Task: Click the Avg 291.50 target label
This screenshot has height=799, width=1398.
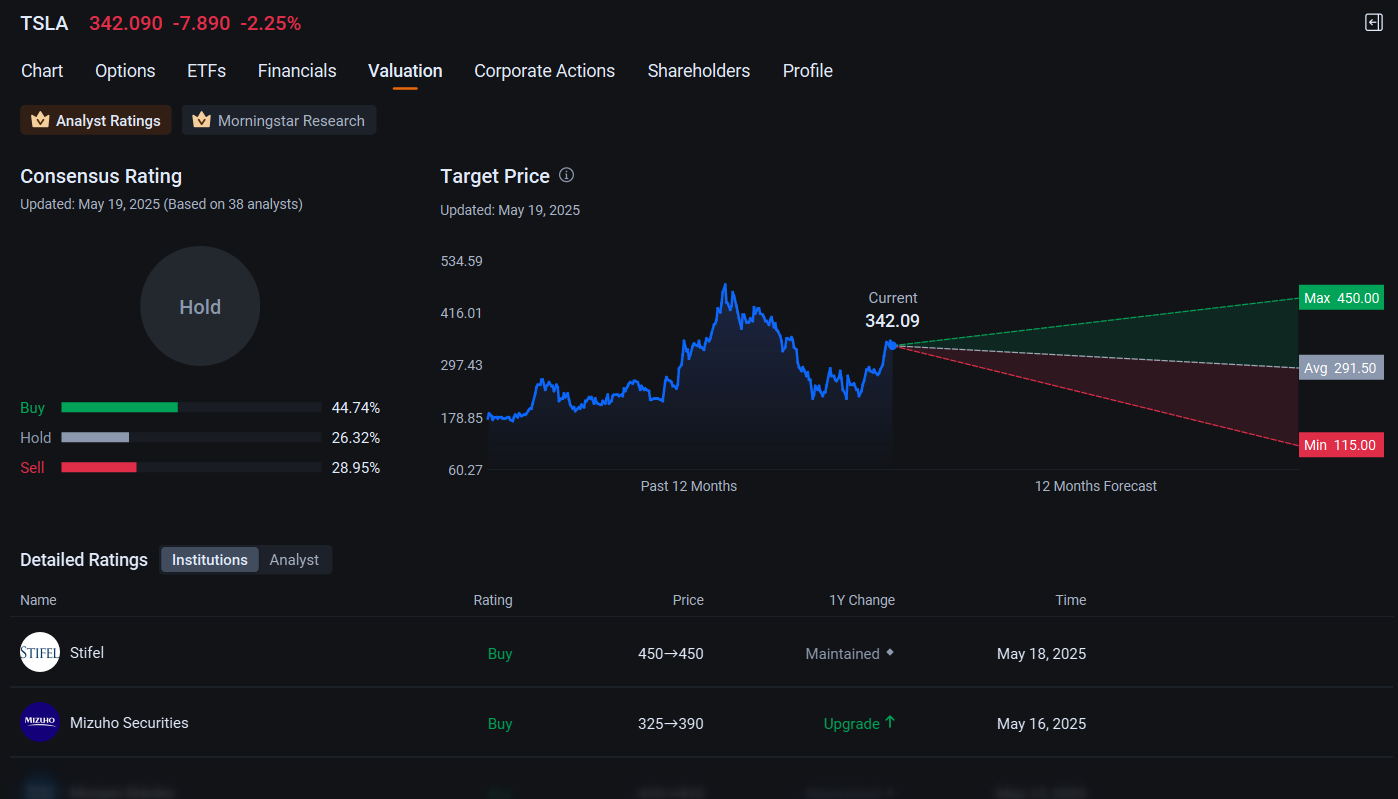Action: (1341, 367)
